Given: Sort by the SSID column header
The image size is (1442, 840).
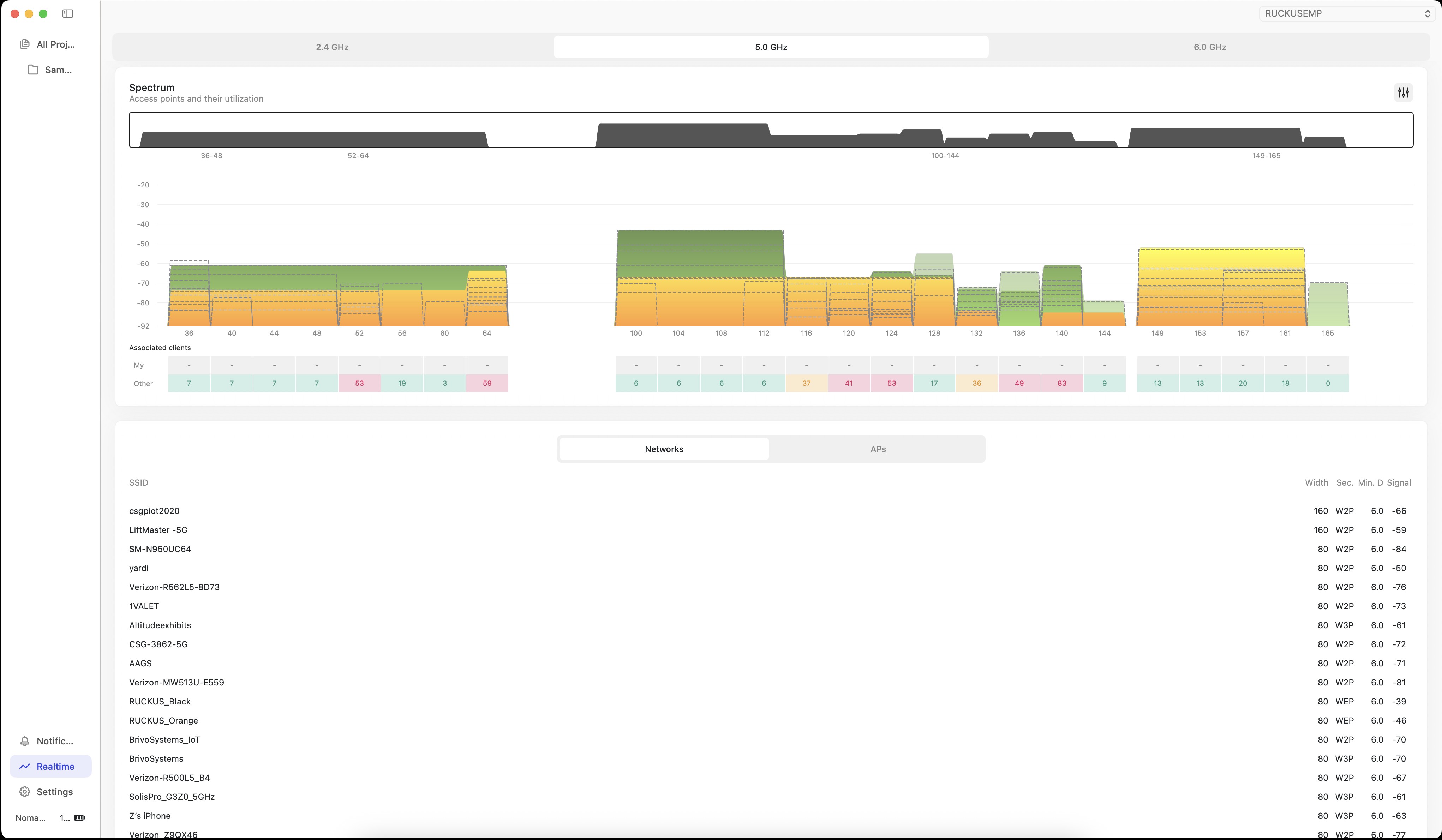Looking at the screenshot, I should (138, 483).
